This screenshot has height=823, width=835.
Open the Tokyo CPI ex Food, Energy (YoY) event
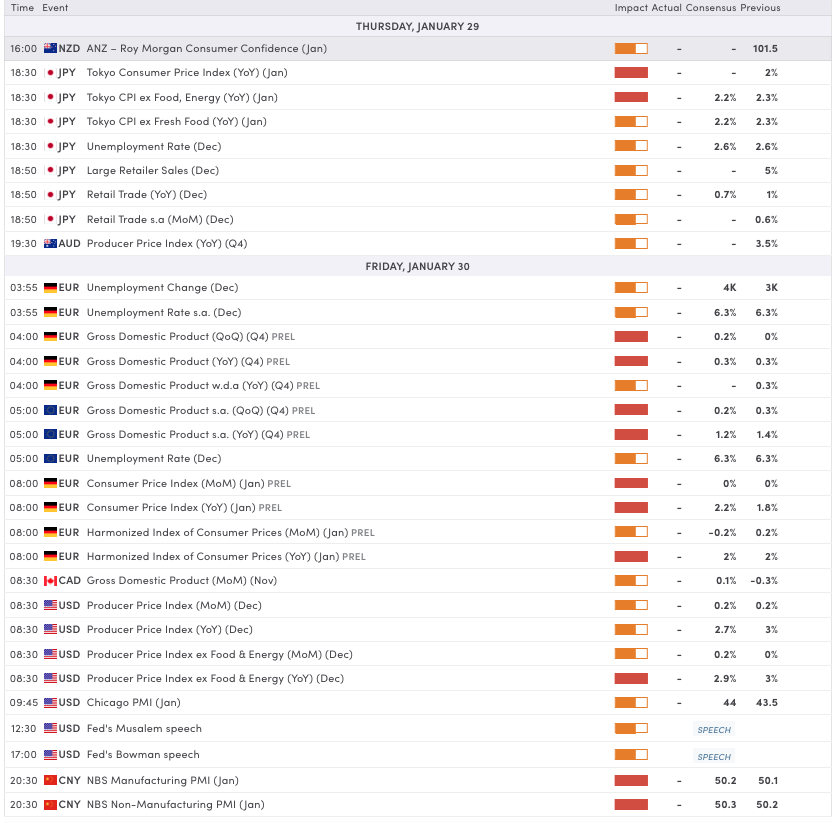pyautogui.click(x=182, y=97)
